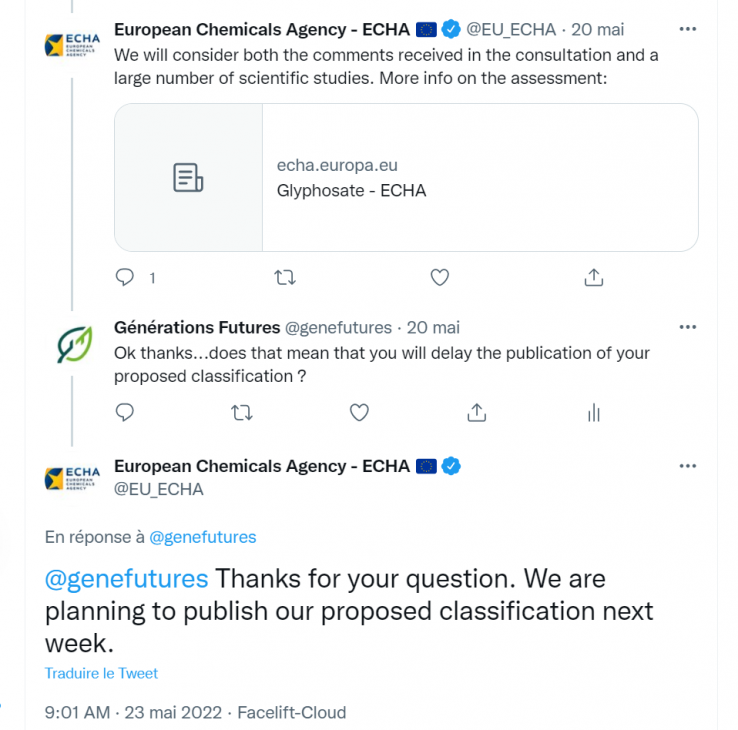Viewport: 738px width, 730px height.
Task: Open more options on Générations Futures tweet
Action: click(x=688, y=327)
